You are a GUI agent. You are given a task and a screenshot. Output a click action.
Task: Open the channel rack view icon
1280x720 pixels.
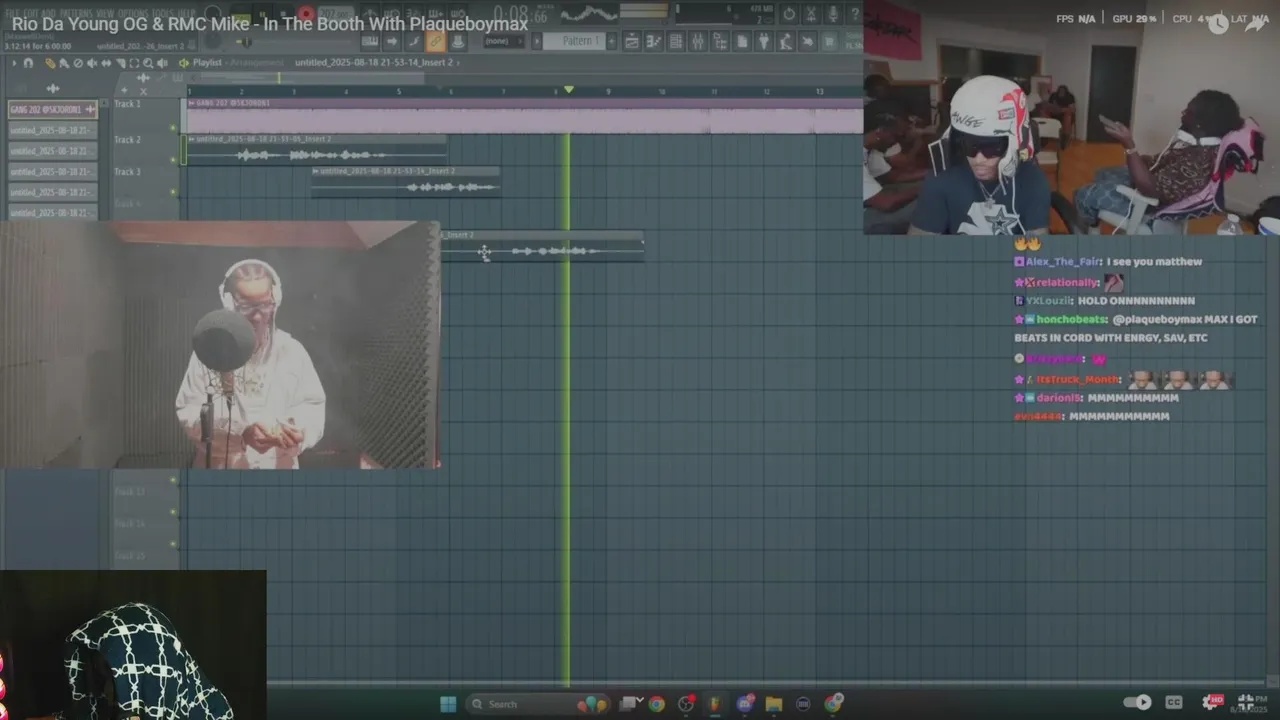[x=675, y=41]
